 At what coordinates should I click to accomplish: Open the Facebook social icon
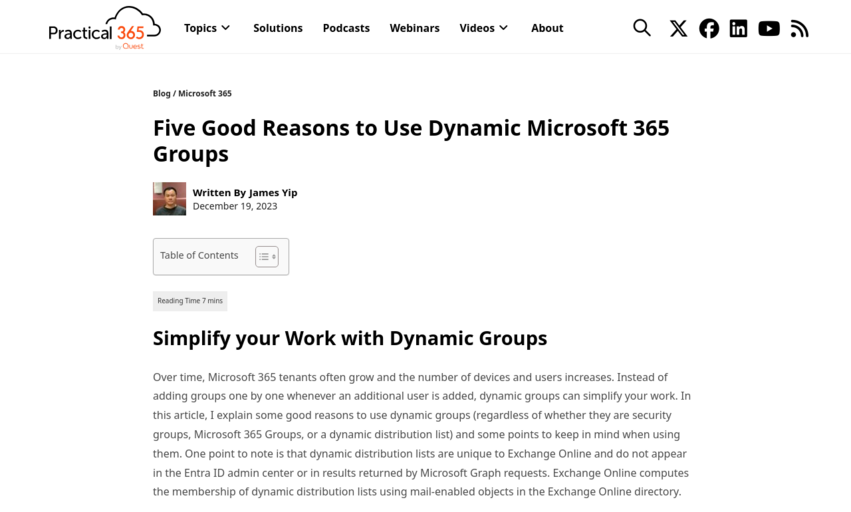point(708,28)
